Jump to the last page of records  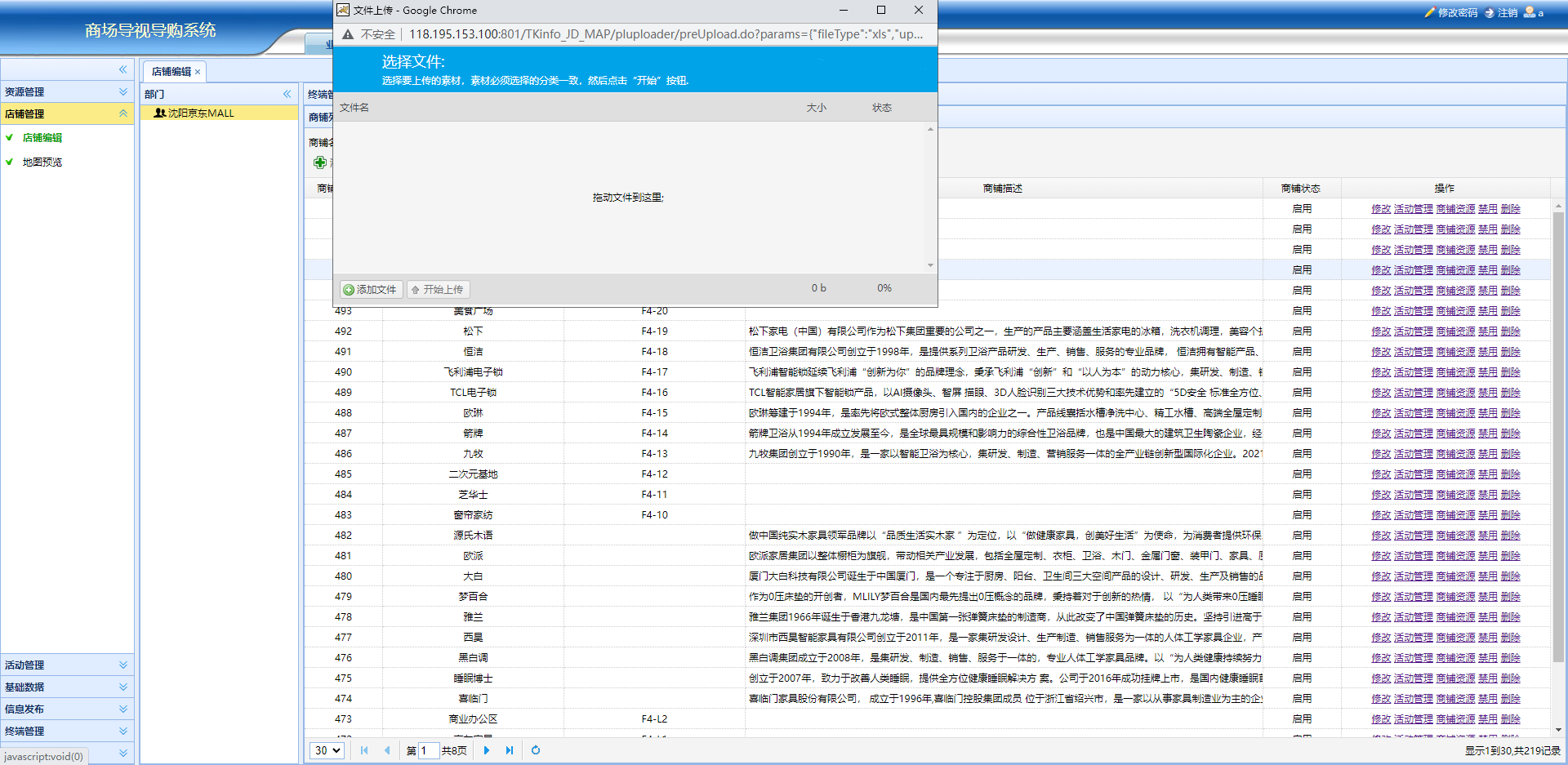[510, 750]
